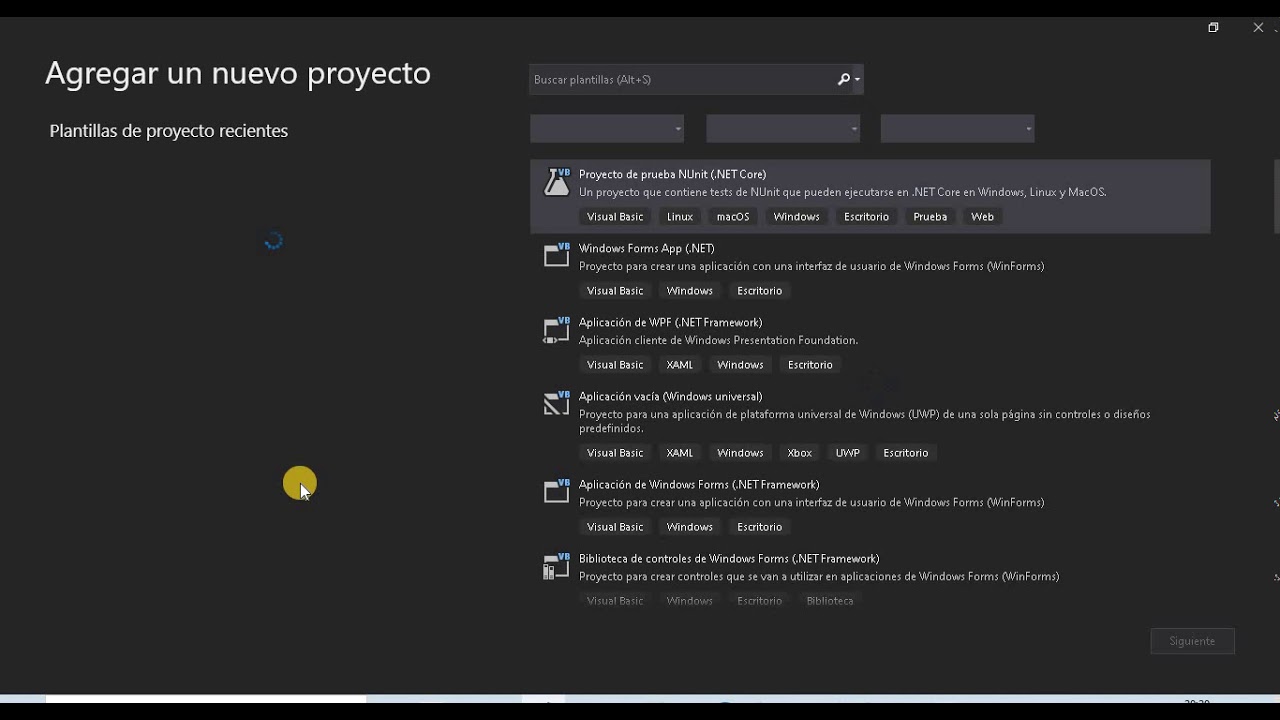
Task: Click the NUnit template description text
Action: point(843,192)
